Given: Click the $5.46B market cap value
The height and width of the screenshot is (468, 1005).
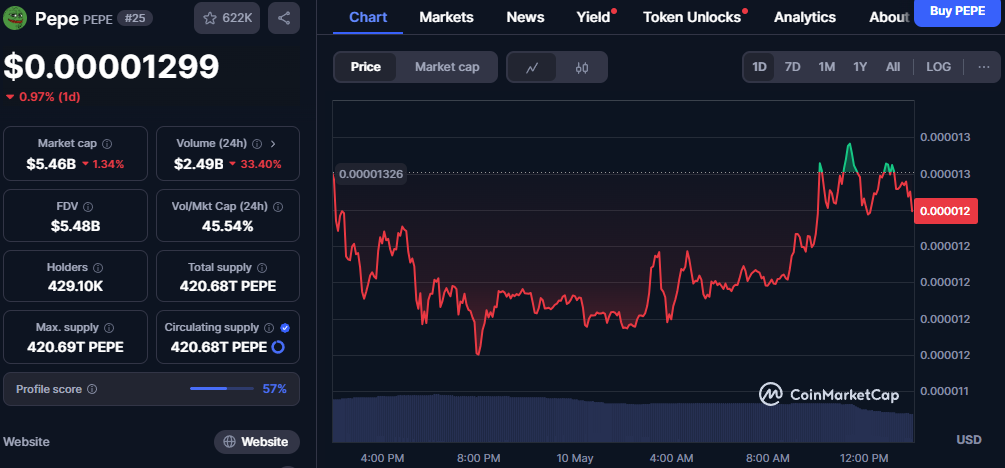Looking at the screenshot, I should coord(51,163).
